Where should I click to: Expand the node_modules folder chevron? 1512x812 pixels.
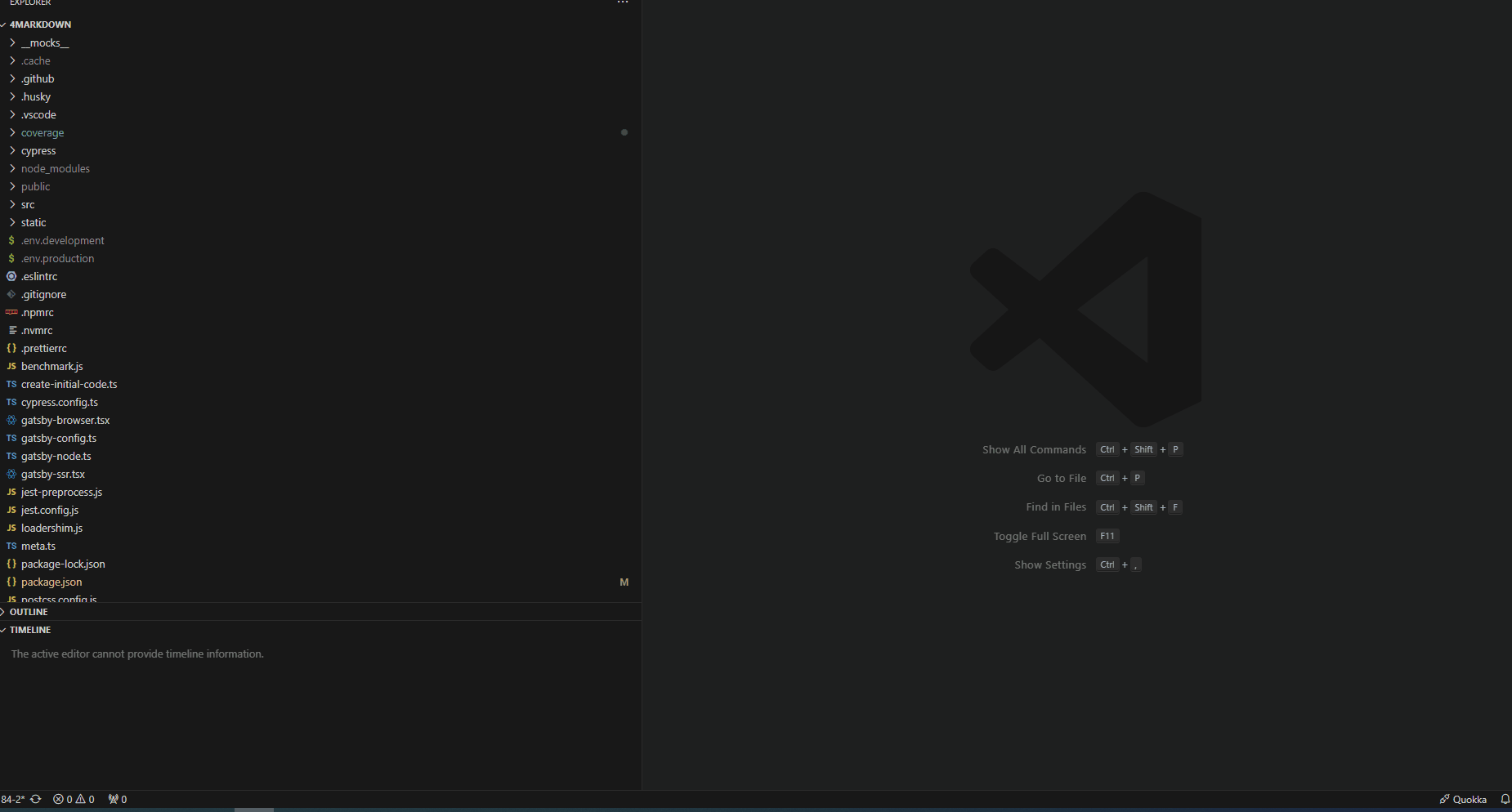click(12, 168)
